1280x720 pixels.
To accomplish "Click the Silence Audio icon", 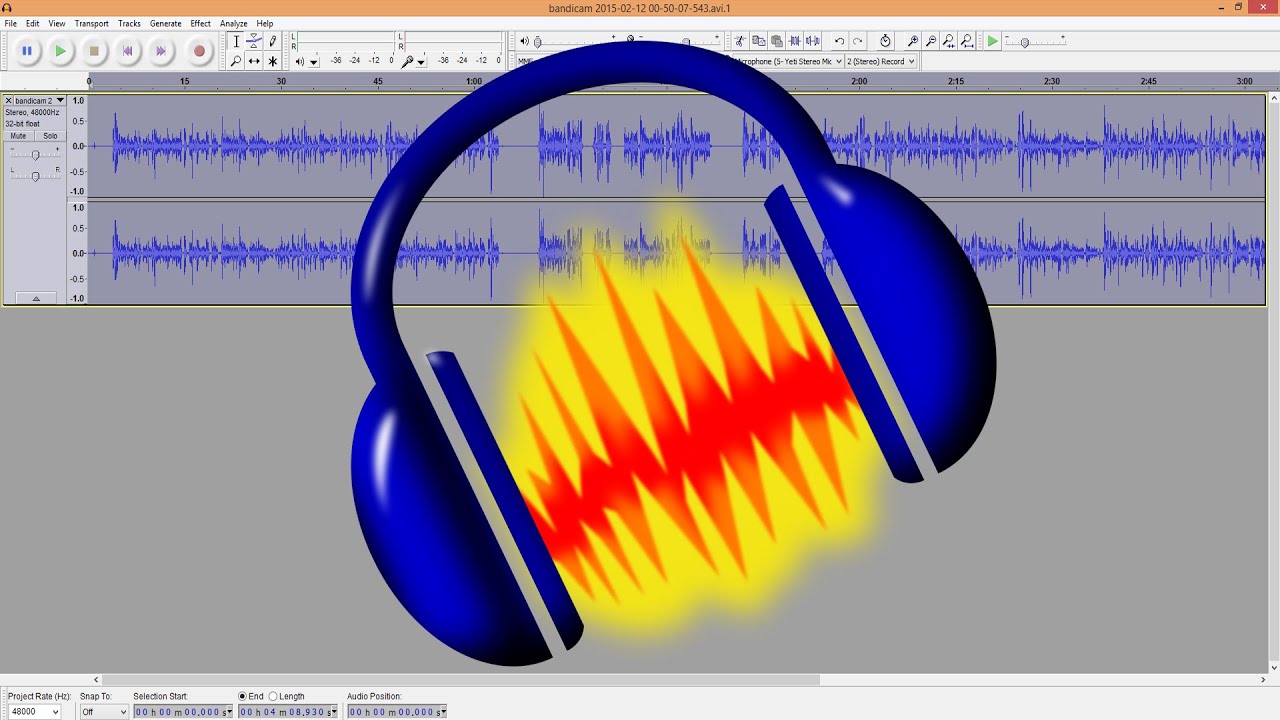I will coord(812,41).
